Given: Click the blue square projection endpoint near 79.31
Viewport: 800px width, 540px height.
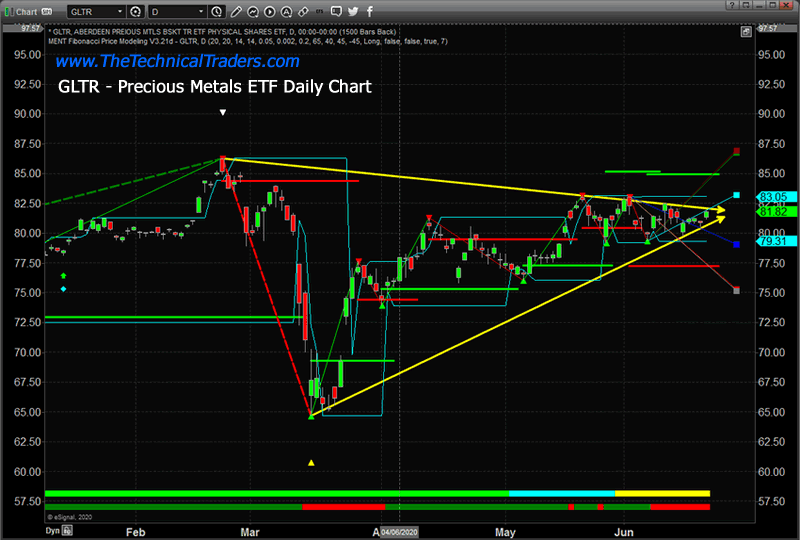Looking at the screenshot, I should tap(737, 244).
